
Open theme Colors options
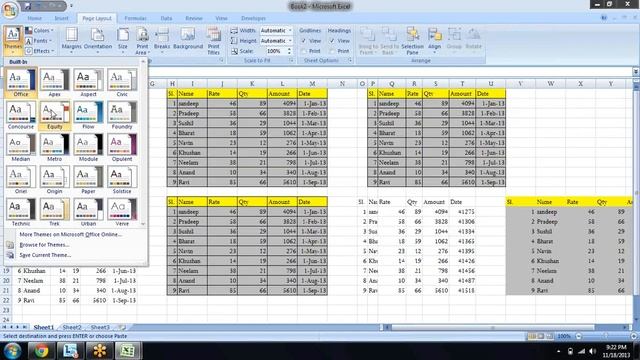39,31
